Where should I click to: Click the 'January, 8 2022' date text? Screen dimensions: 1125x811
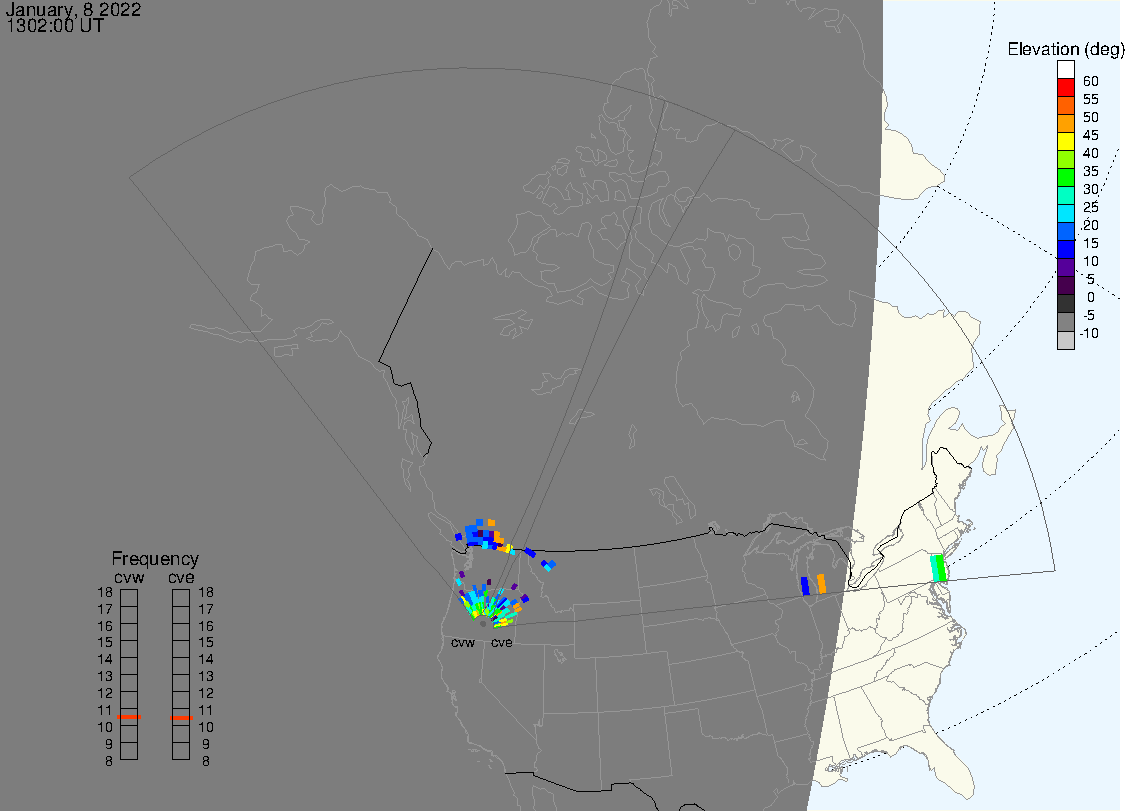(x=74, y=10)
